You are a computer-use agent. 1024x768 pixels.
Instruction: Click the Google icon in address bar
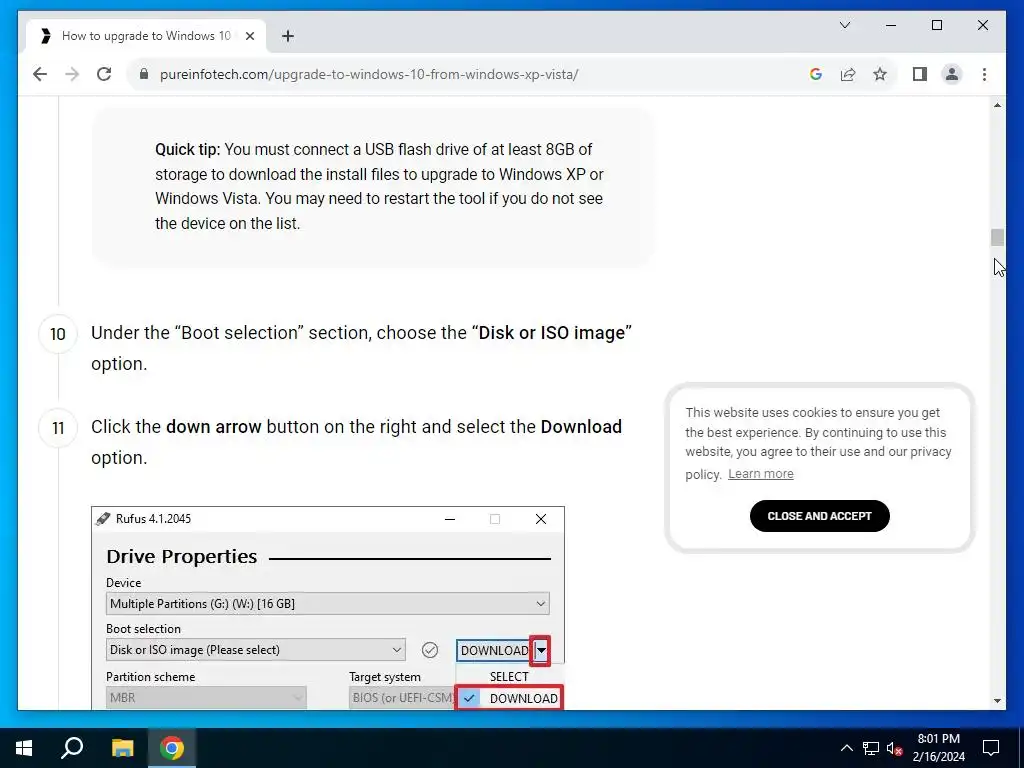815,74
